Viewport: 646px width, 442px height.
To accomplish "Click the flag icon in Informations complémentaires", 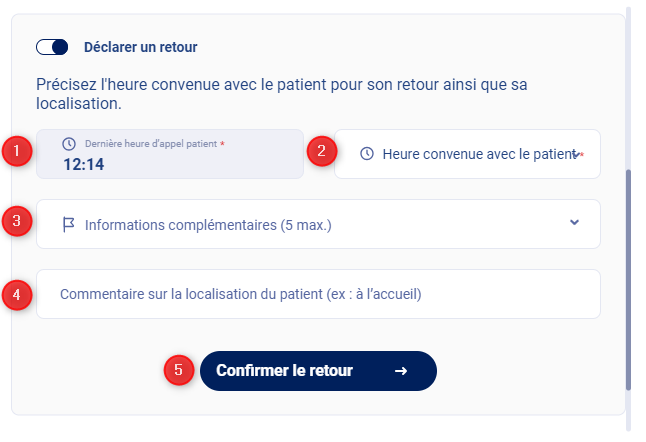I will pos(68,224).
